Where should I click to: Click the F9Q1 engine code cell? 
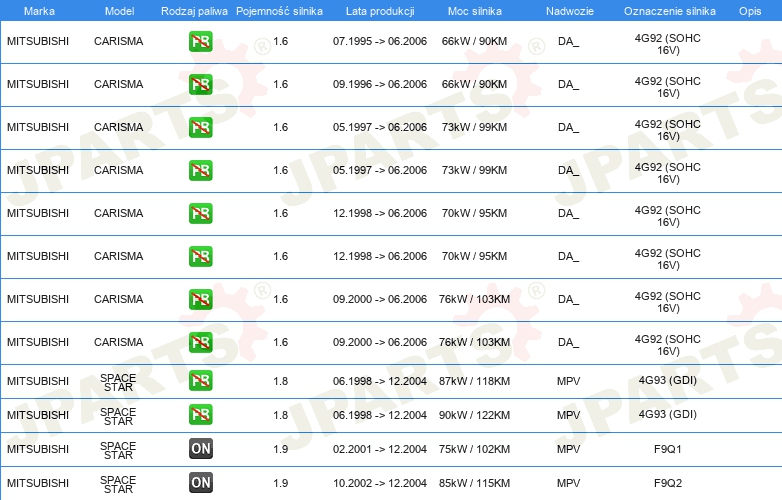pos(667,449)
